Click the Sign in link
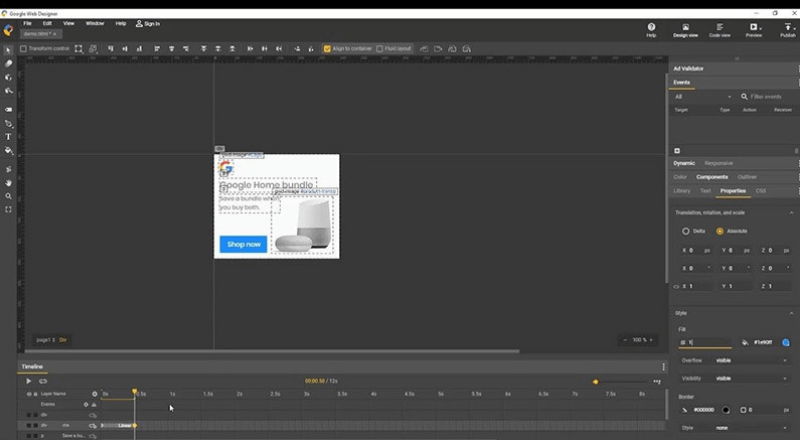This screenshot has width=800, height=440. tap(148, 23)
